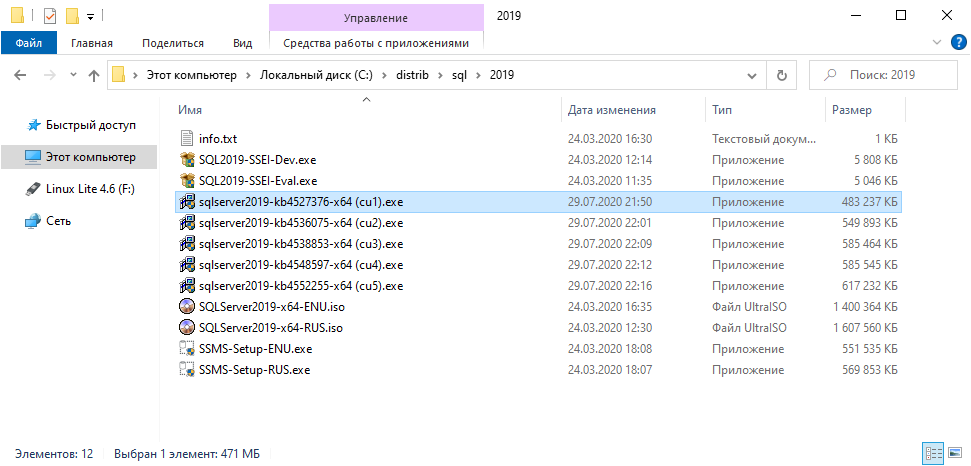971x466 pixels.
Task: Open the Вид ribbon tab
Action: [x=242, y=43]
